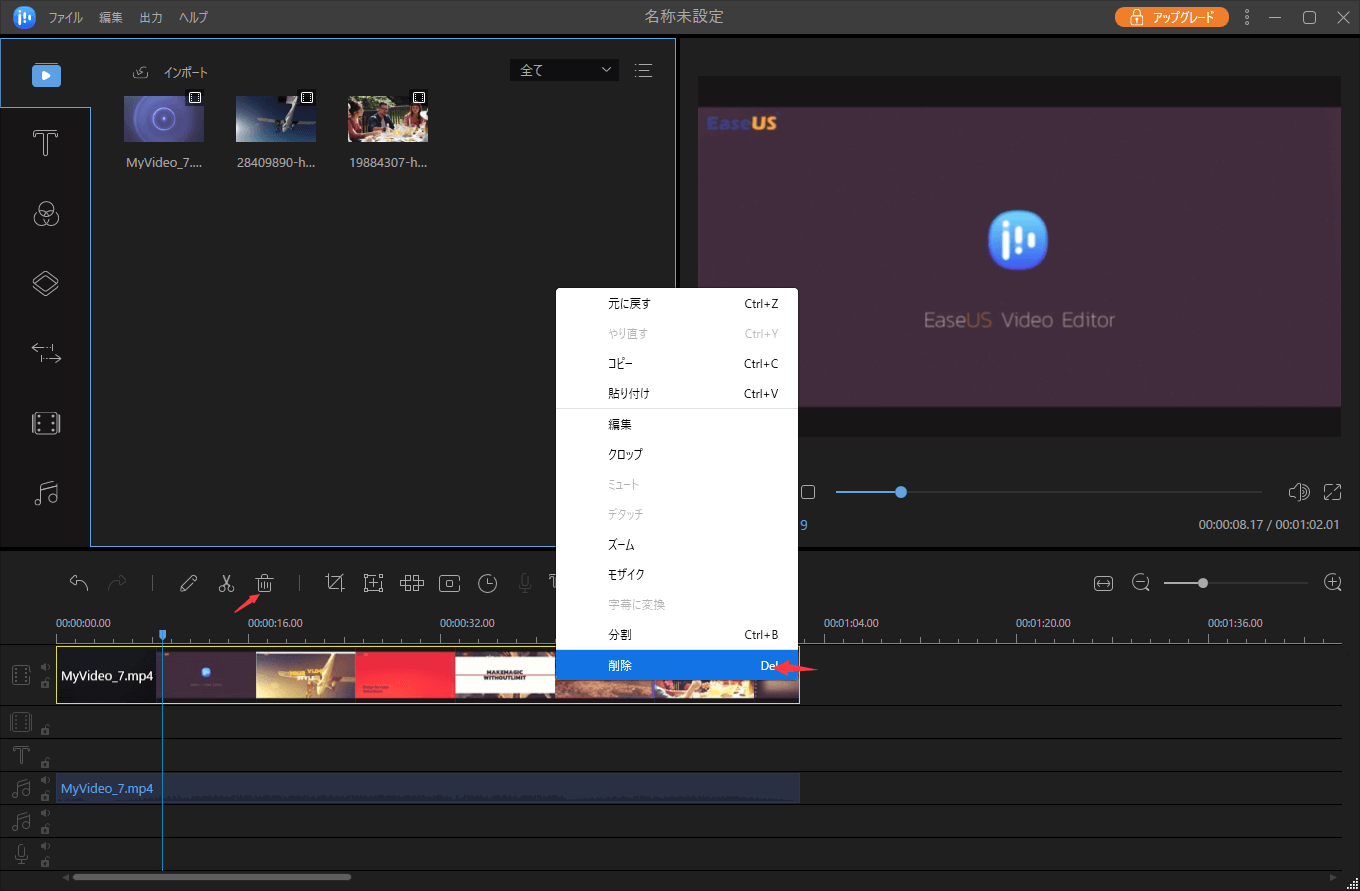
Task: Click the pencil Edit tool
Action: (x=188, y=583)
